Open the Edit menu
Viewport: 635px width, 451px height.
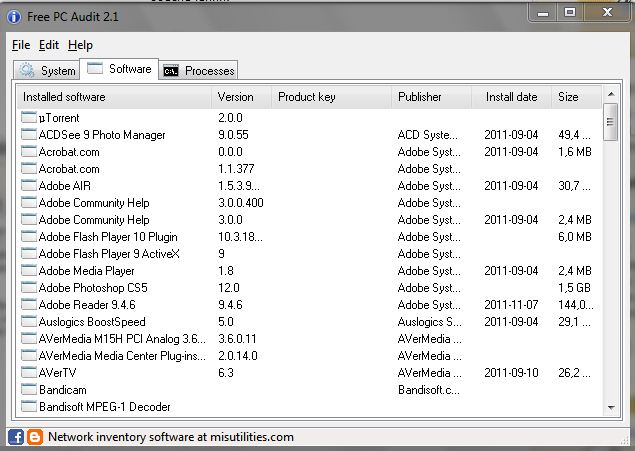(x=49, y=45)
